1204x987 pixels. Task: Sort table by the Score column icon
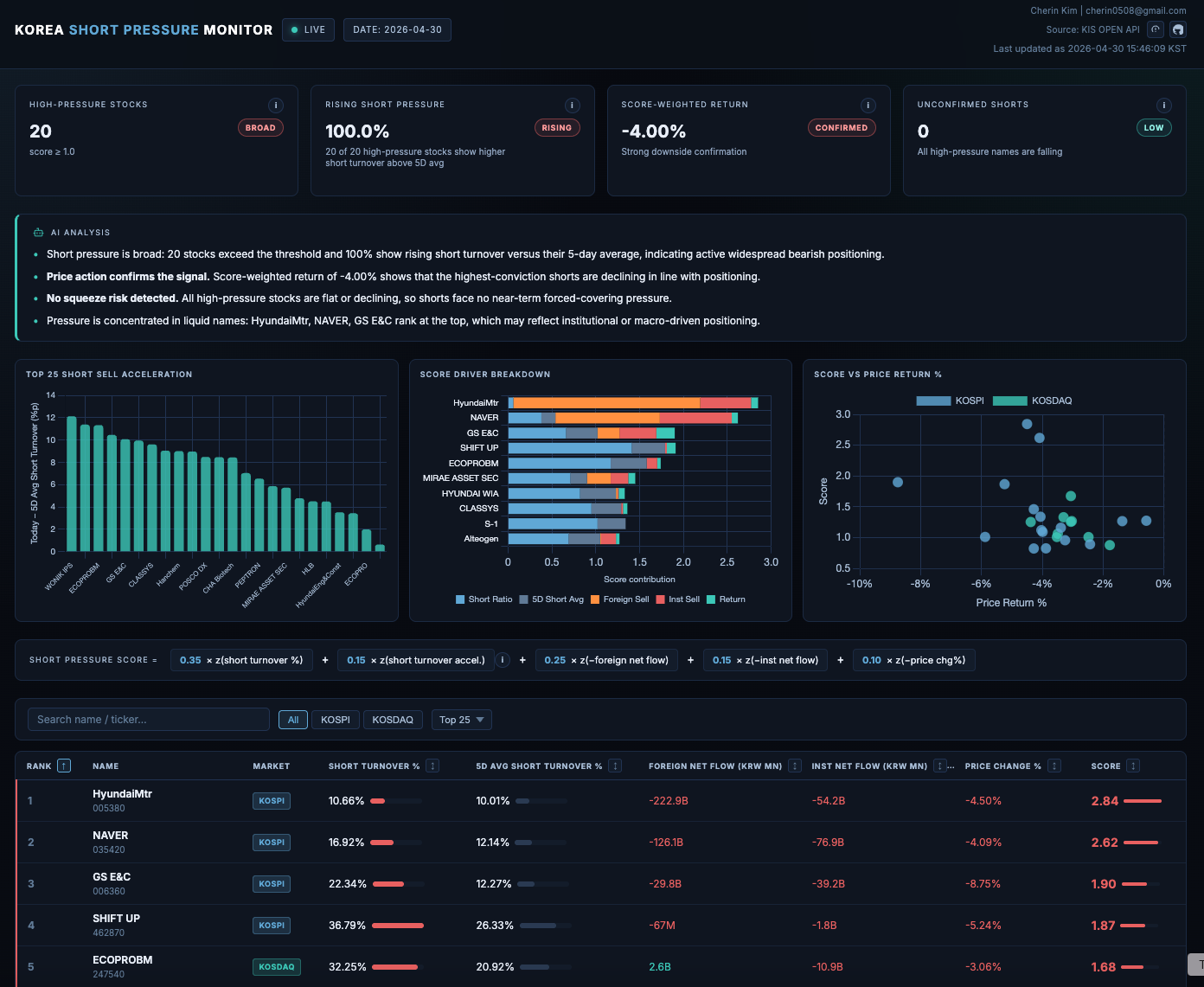(1133, 766)
